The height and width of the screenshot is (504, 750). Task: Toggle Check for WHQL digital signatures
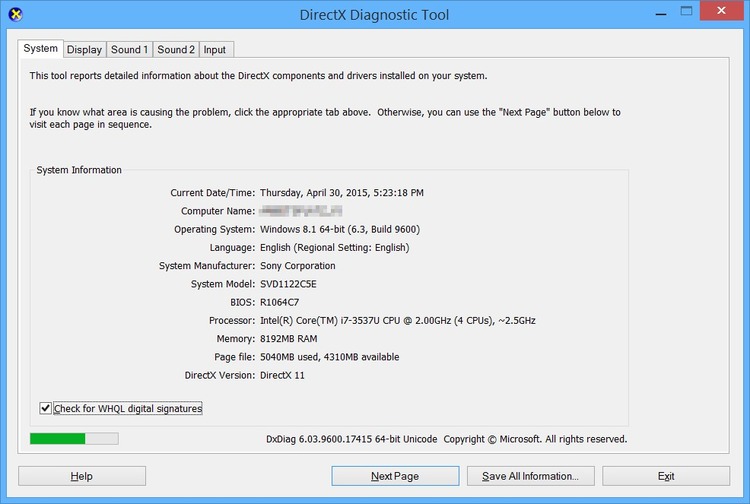[45, 408]
